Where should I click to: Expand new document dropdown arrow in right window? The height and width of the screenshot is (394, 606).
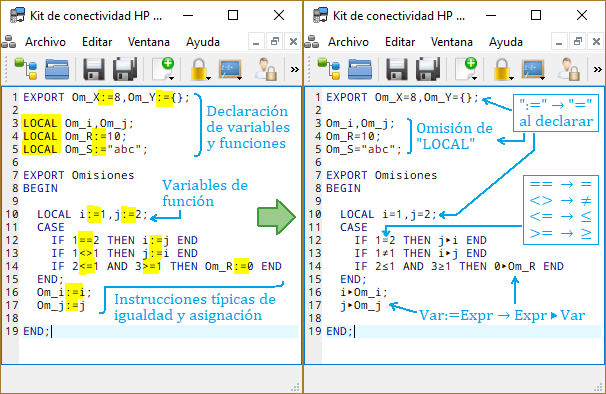click(475, 78)
